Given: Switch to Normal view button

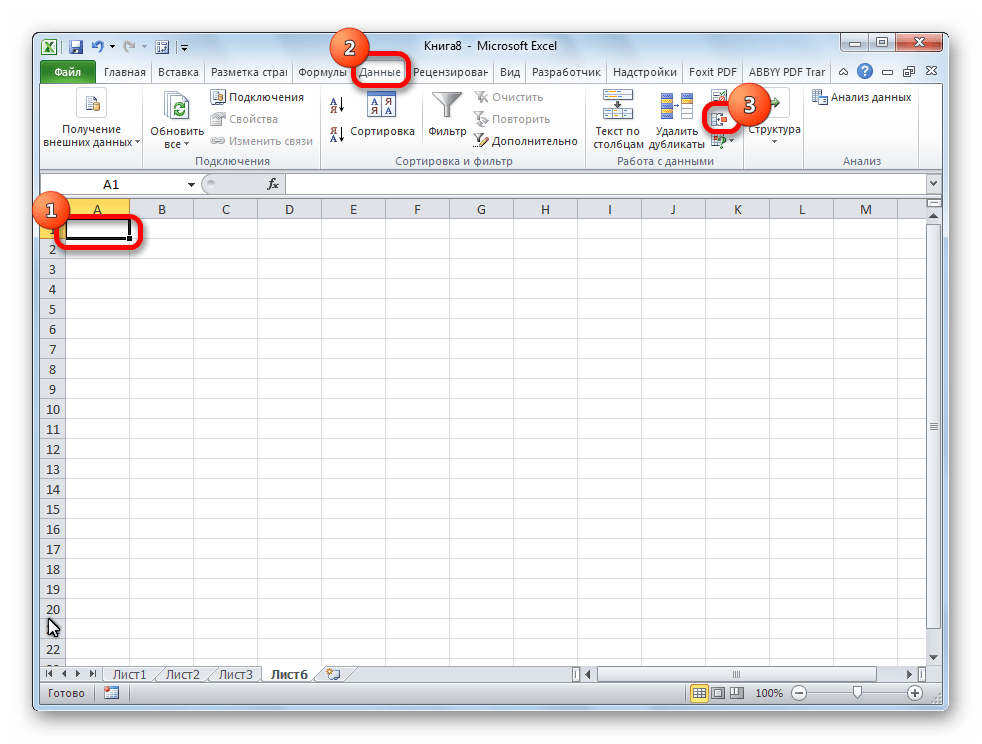Looking at the screenshot, I should (x=699, y=693).
